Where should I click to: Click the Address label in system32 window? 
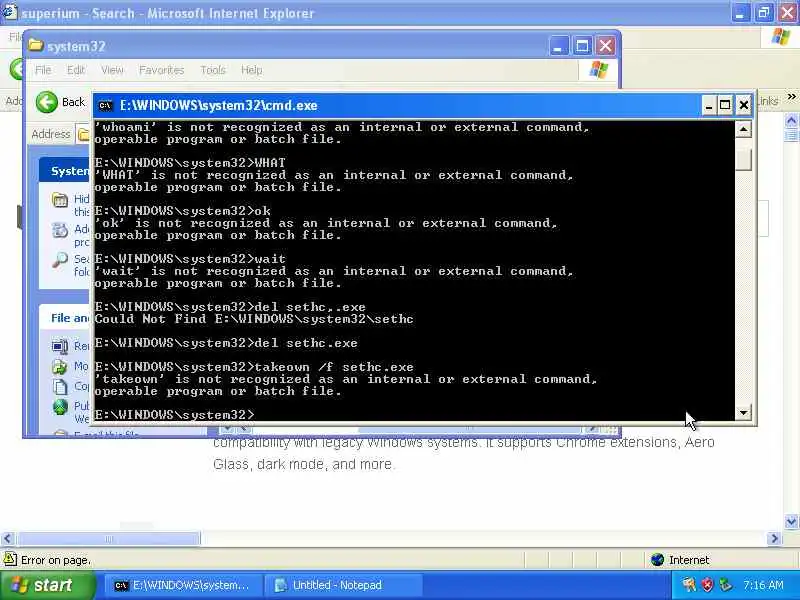click(51, 134)
